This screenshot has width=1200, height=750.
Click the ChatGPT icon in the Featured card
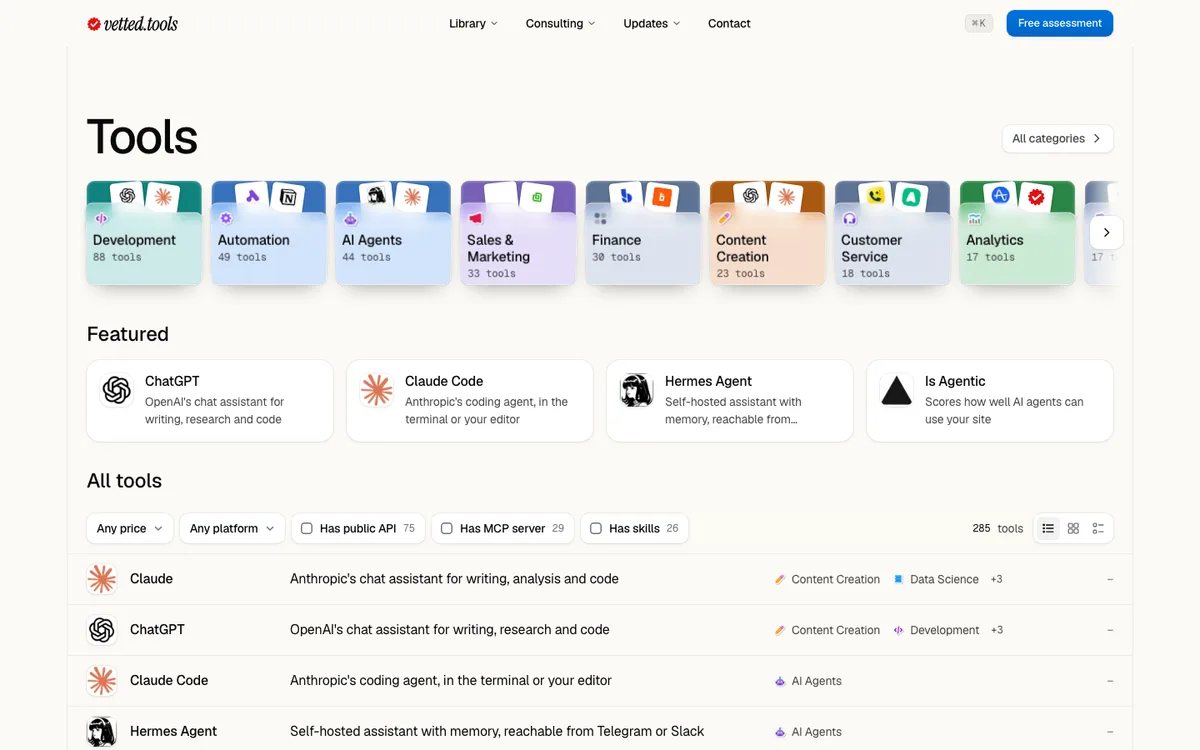117,390
